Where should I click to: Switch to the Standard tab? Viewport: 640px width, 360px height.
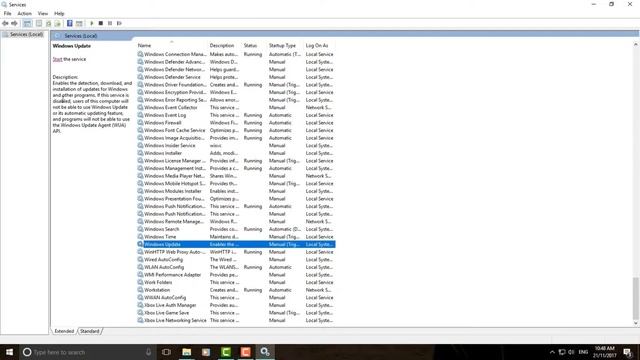click(x=89, y=331)
